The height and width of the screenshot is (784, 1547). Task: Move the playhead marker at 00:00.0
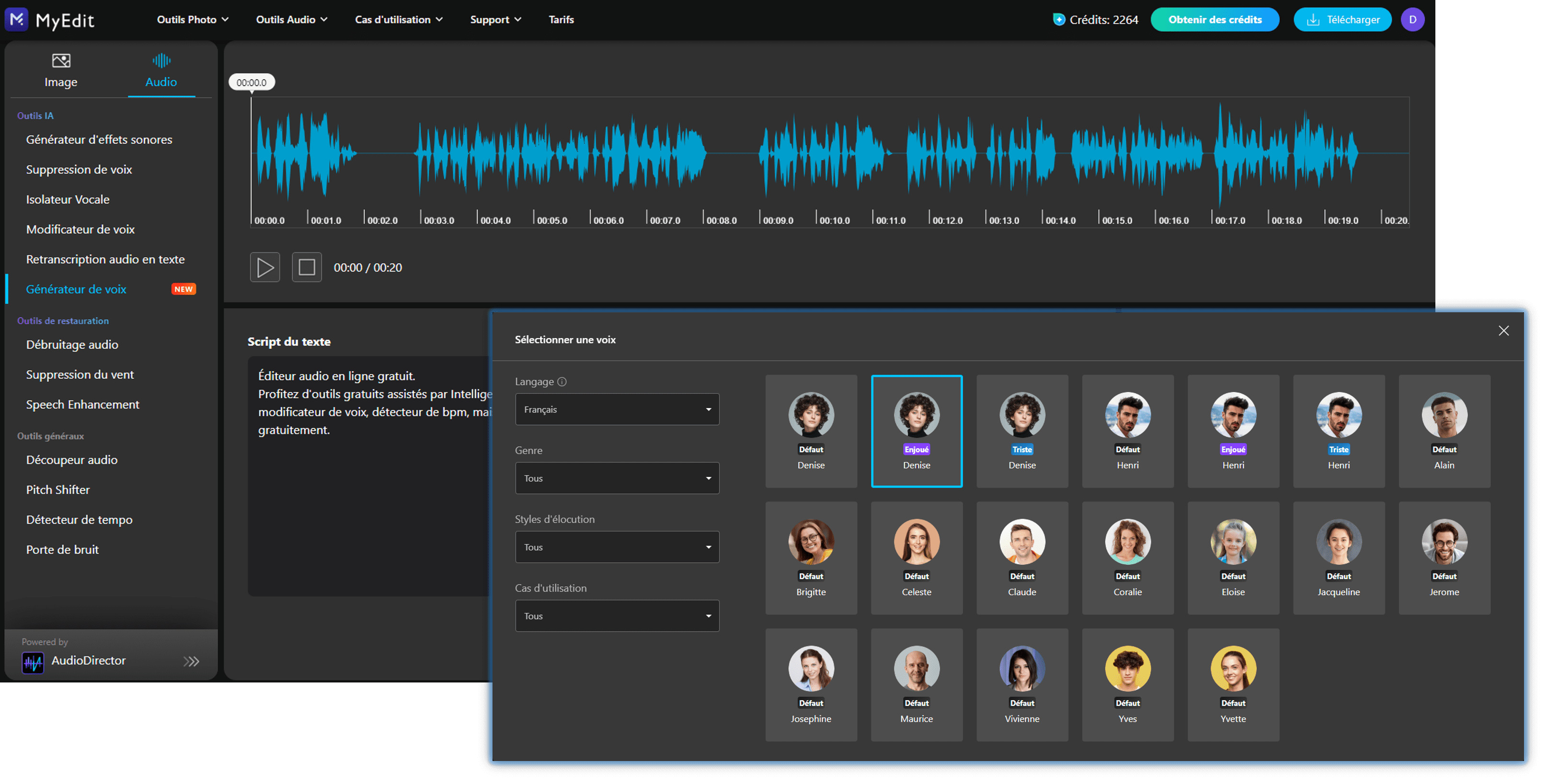tap(251, 81)
